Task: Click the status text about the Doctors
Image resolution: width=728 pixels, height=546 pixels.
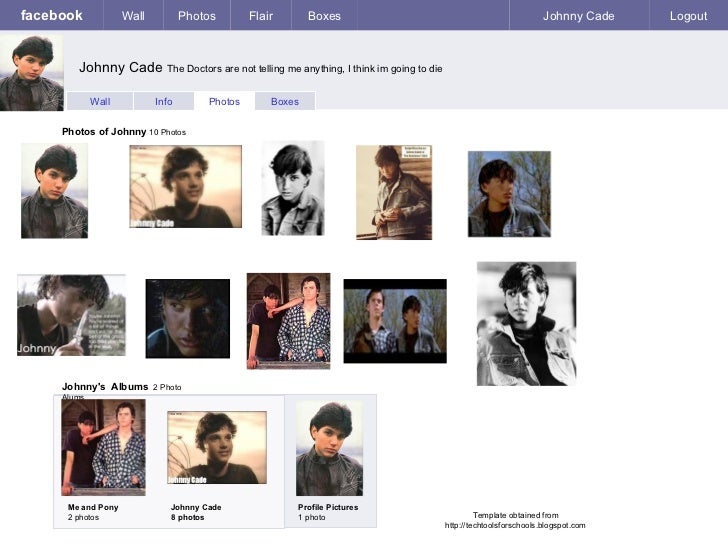Action: click(305, 69)
